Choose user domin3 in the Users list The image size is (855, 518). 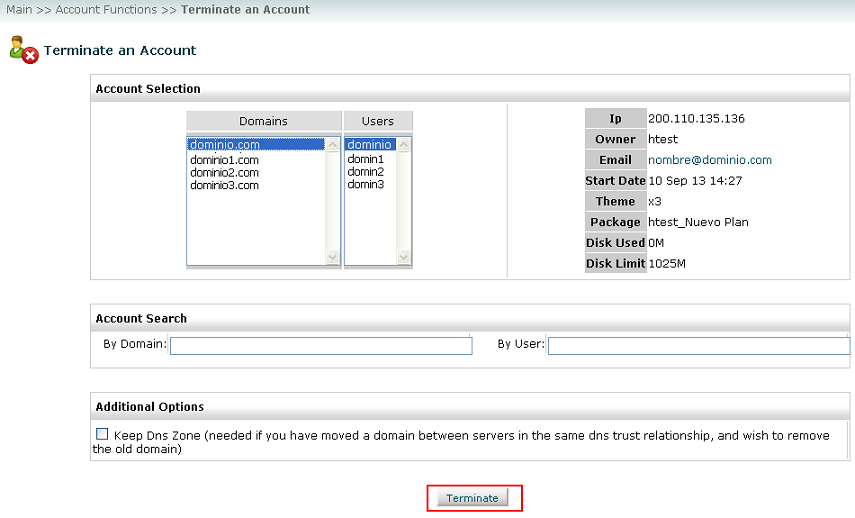click(x=365, y=184)
